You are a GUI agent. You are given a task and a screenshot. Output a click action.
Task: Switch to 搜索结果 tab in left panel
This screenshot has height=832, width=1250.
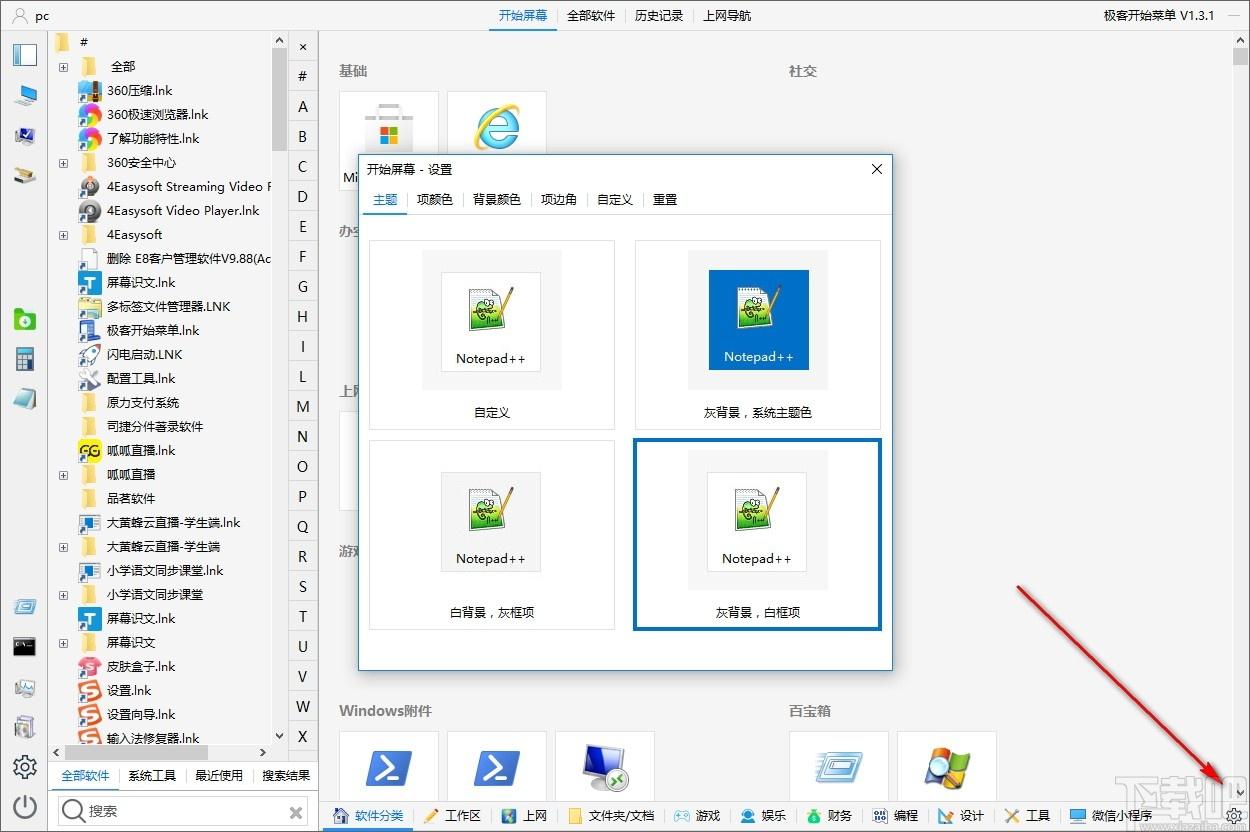click(286, 775)
